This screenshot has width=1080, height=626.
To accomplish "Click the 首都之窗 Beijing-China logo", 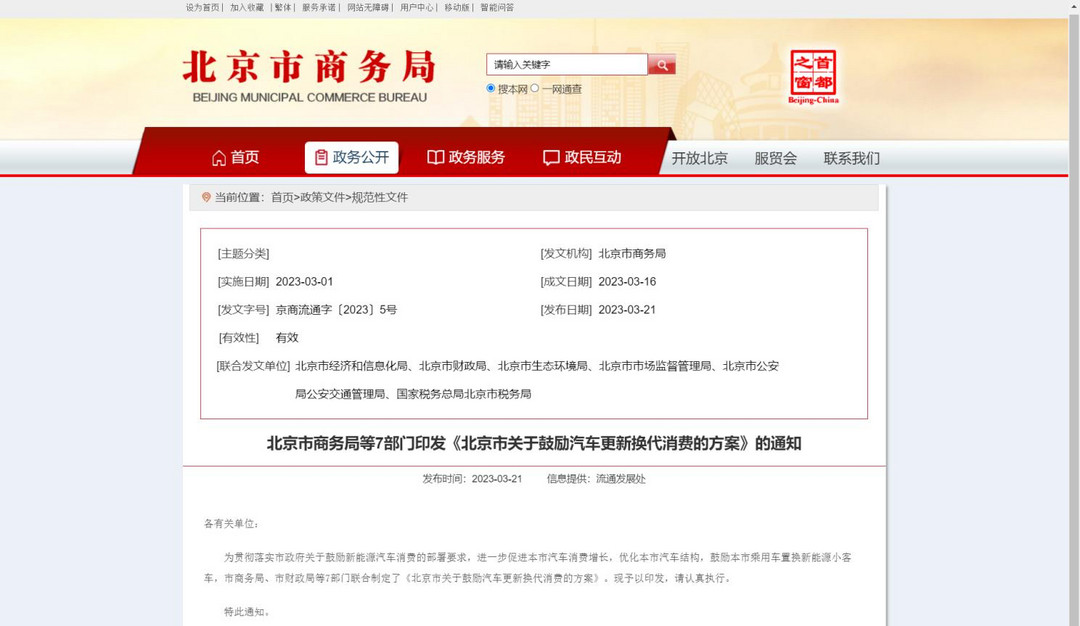I will pyautogui.click(x=813, y=76).
